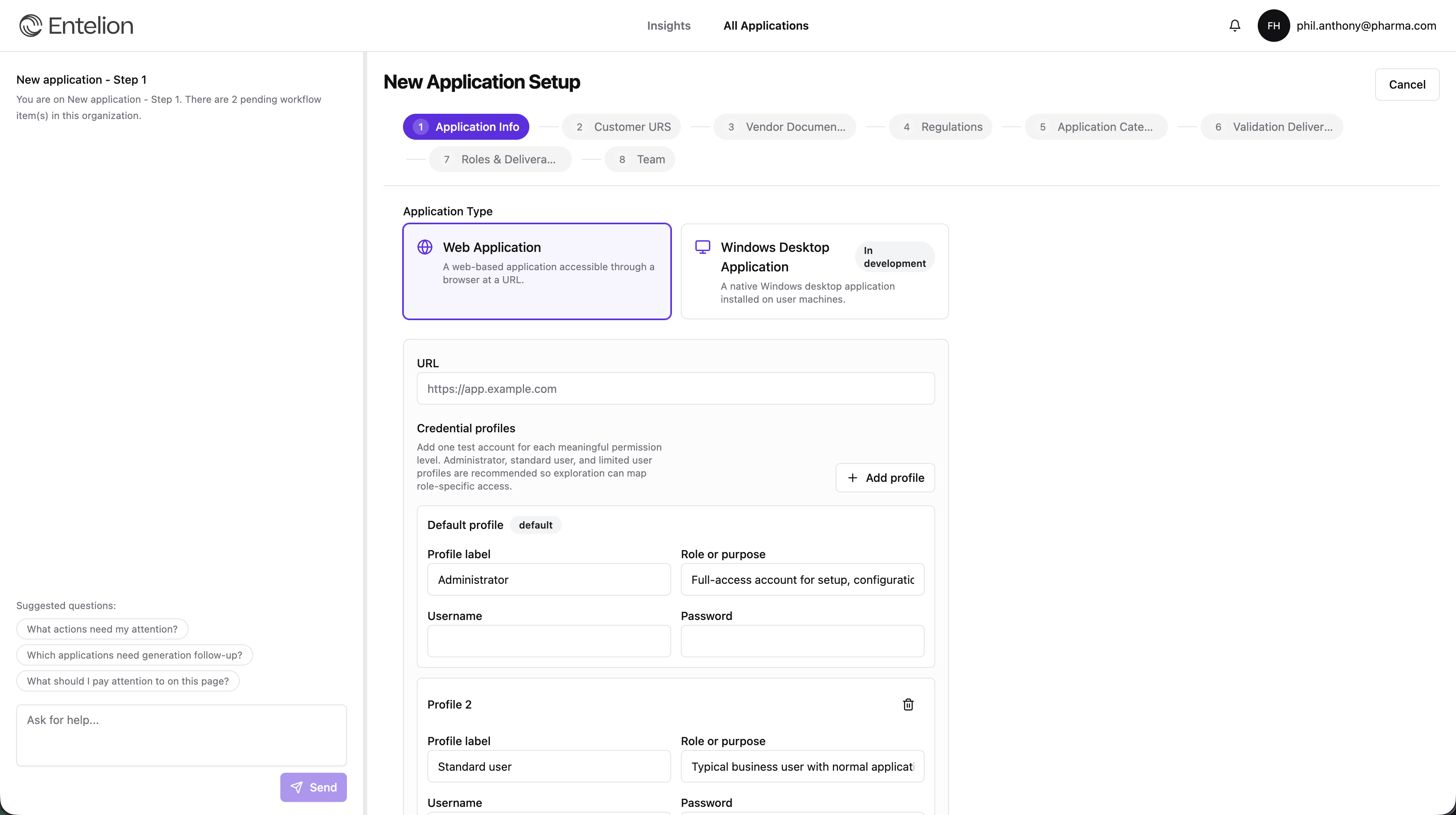Go to step 4 Regulations
Viewport: 1456px width, 815px height.
tap(940, 127)
